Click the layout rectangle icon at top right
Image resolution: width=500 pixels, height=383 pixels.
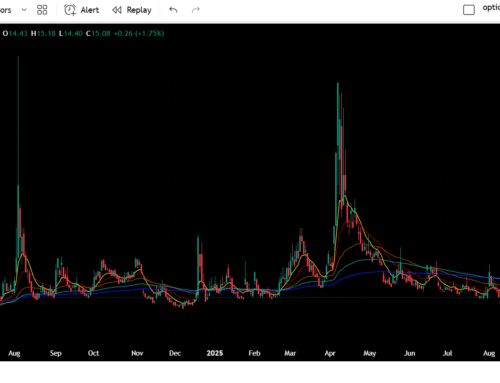pyautogui.click(x=469, y=10)
